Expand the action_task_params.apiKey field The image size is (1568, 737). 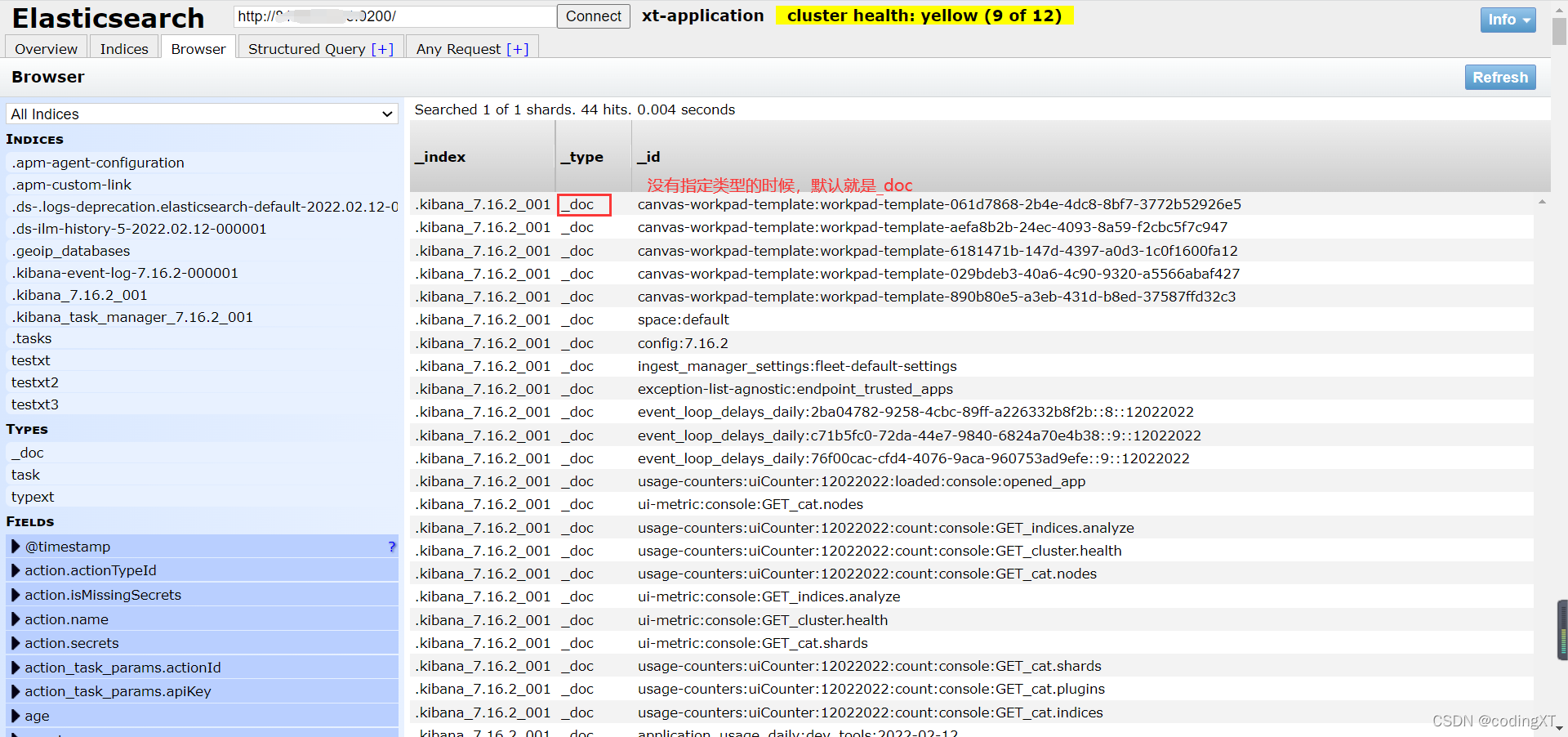pyautogui.click(x=202, y=691)
